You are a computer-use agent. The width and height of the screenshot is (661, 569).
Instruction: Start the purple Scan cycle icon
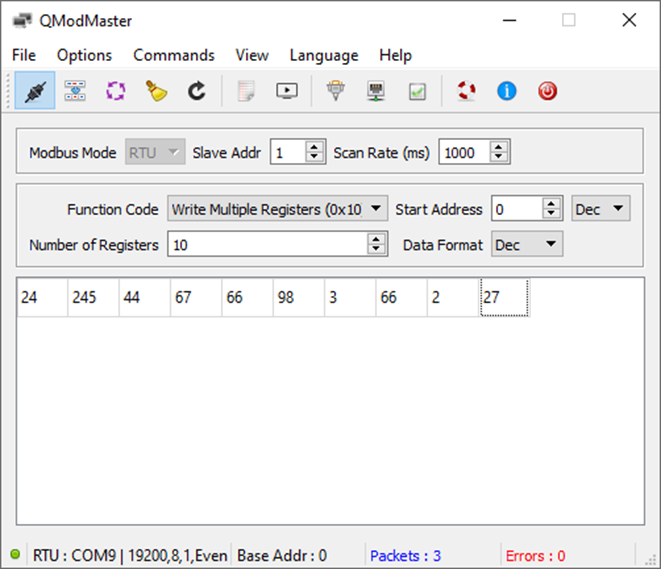(x=116, y=91)
